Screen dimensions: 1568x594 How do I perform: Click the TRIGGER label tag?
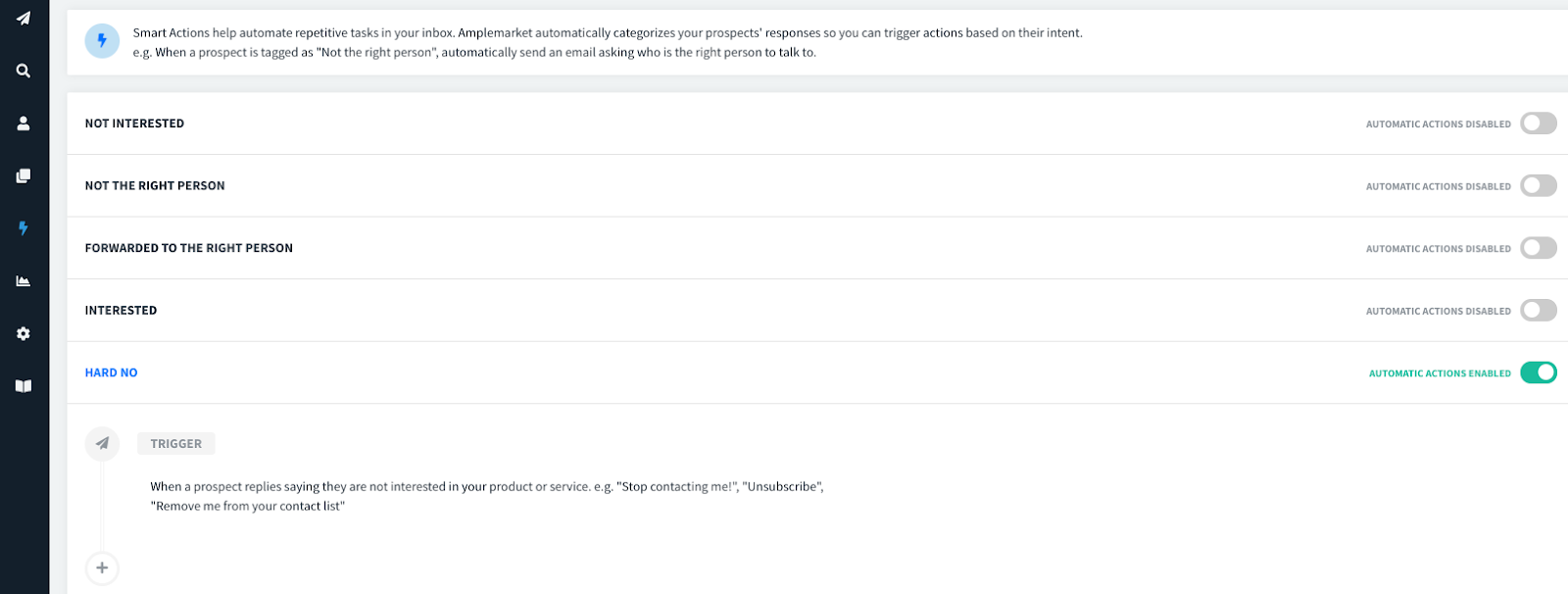point(176,444)
